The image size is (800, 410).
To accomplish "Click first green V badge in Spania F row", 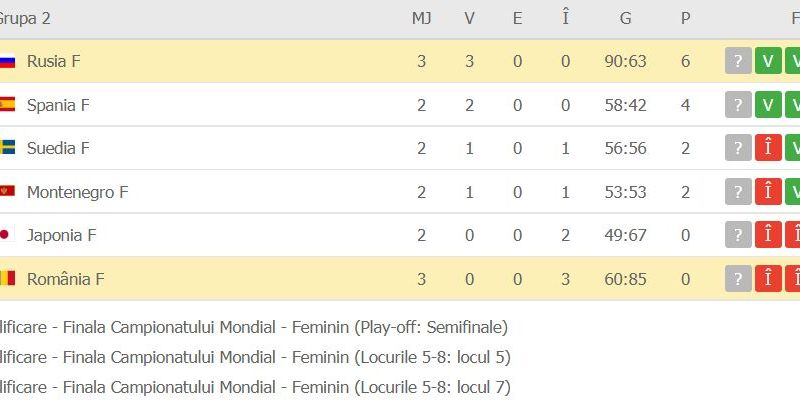I will pos(768,104).
